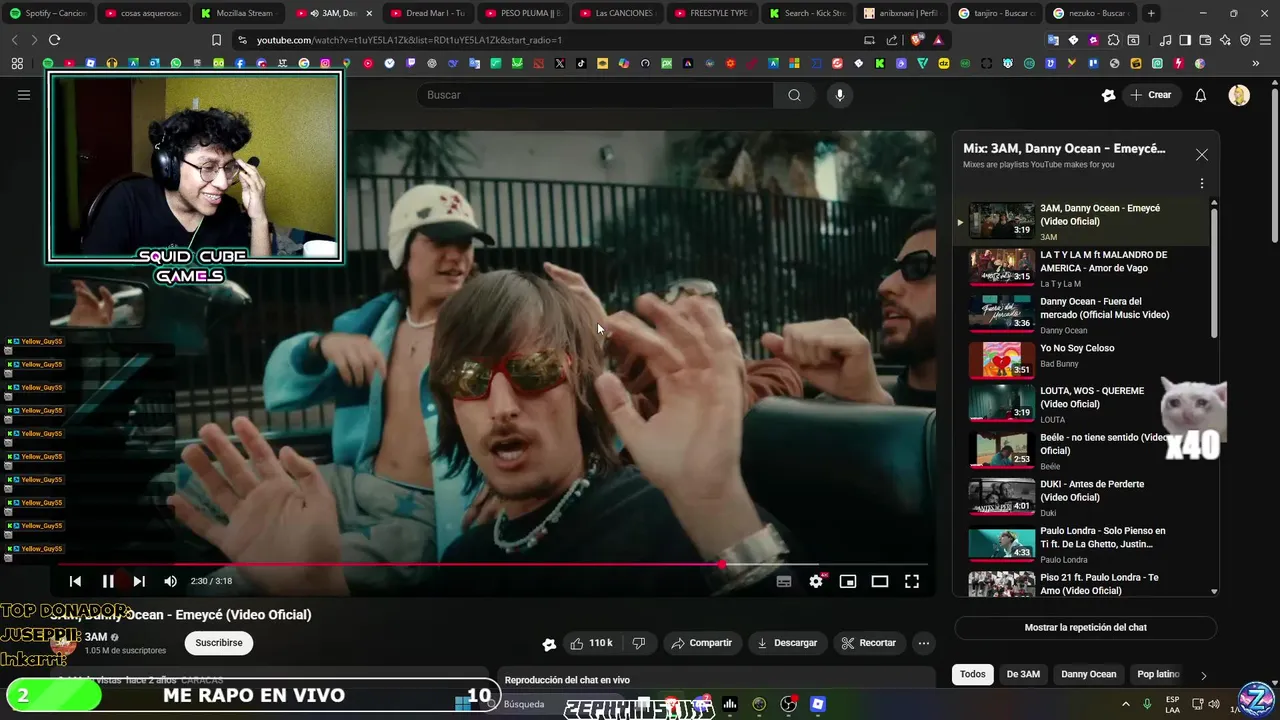Mute the video volume speaker icon
The image size is (1280, 720).
(x=170, y=581)
